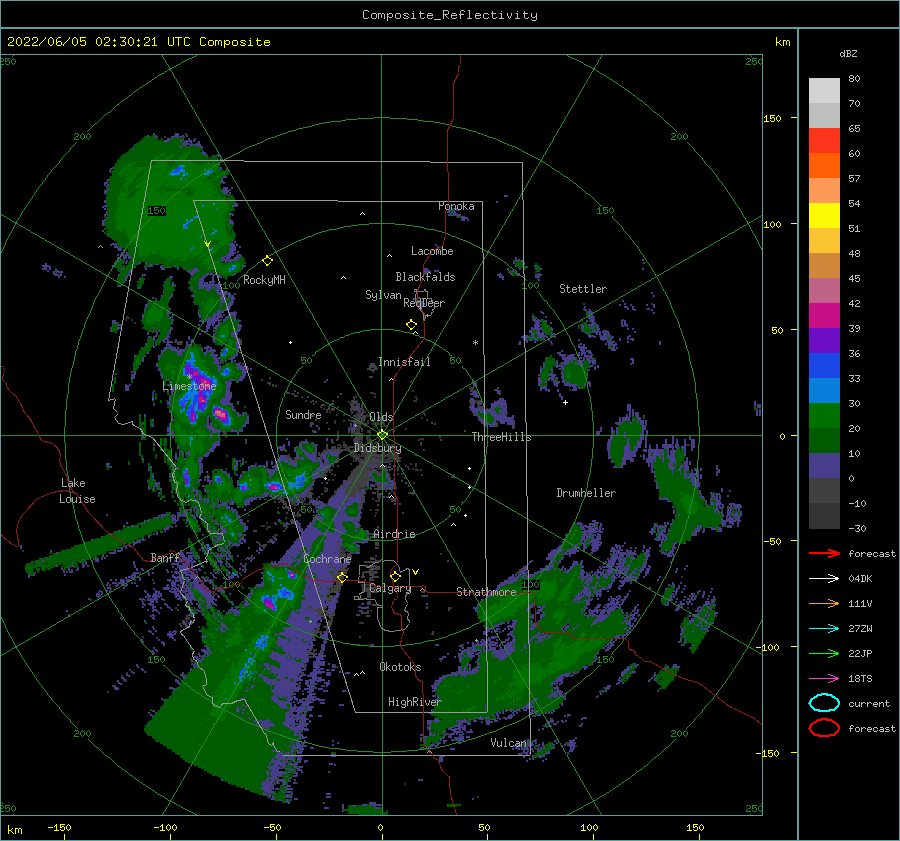Click the Sylvan label
The image size is (900, 841).
(383, 295)
